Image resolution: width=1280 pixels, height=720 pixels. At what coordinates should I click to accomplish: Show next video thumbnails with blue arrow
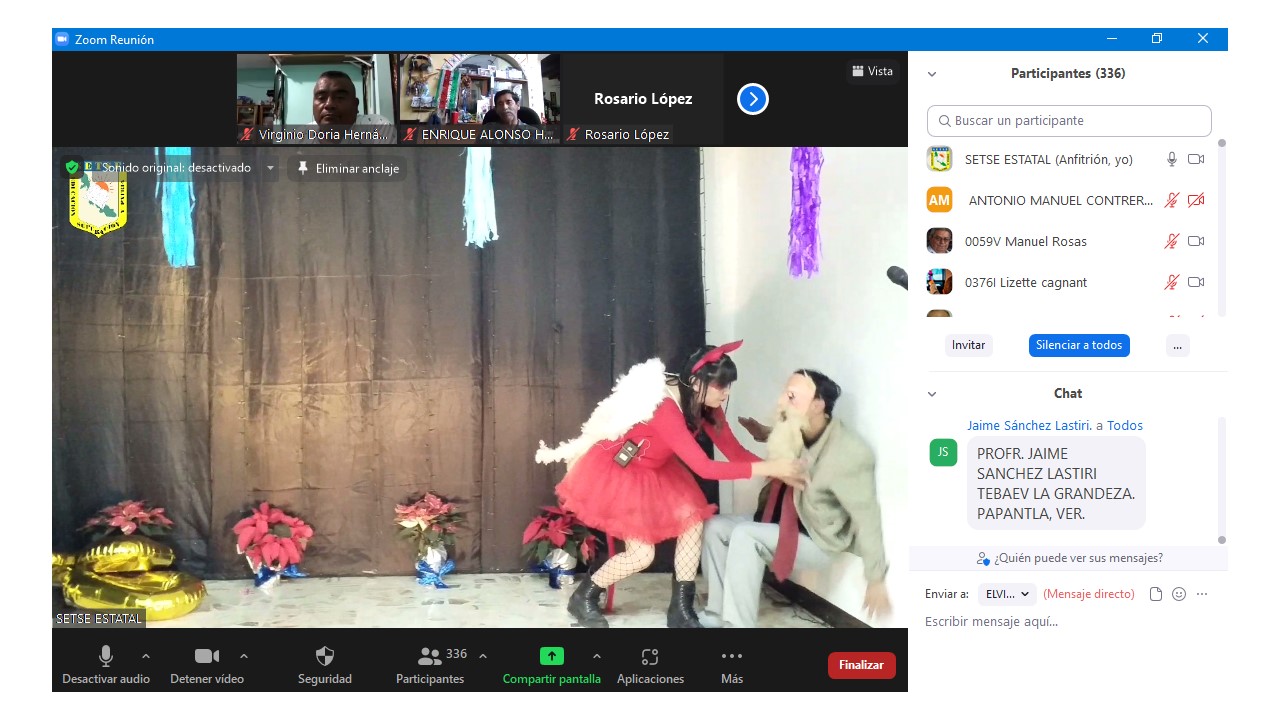tap(752, 99)
